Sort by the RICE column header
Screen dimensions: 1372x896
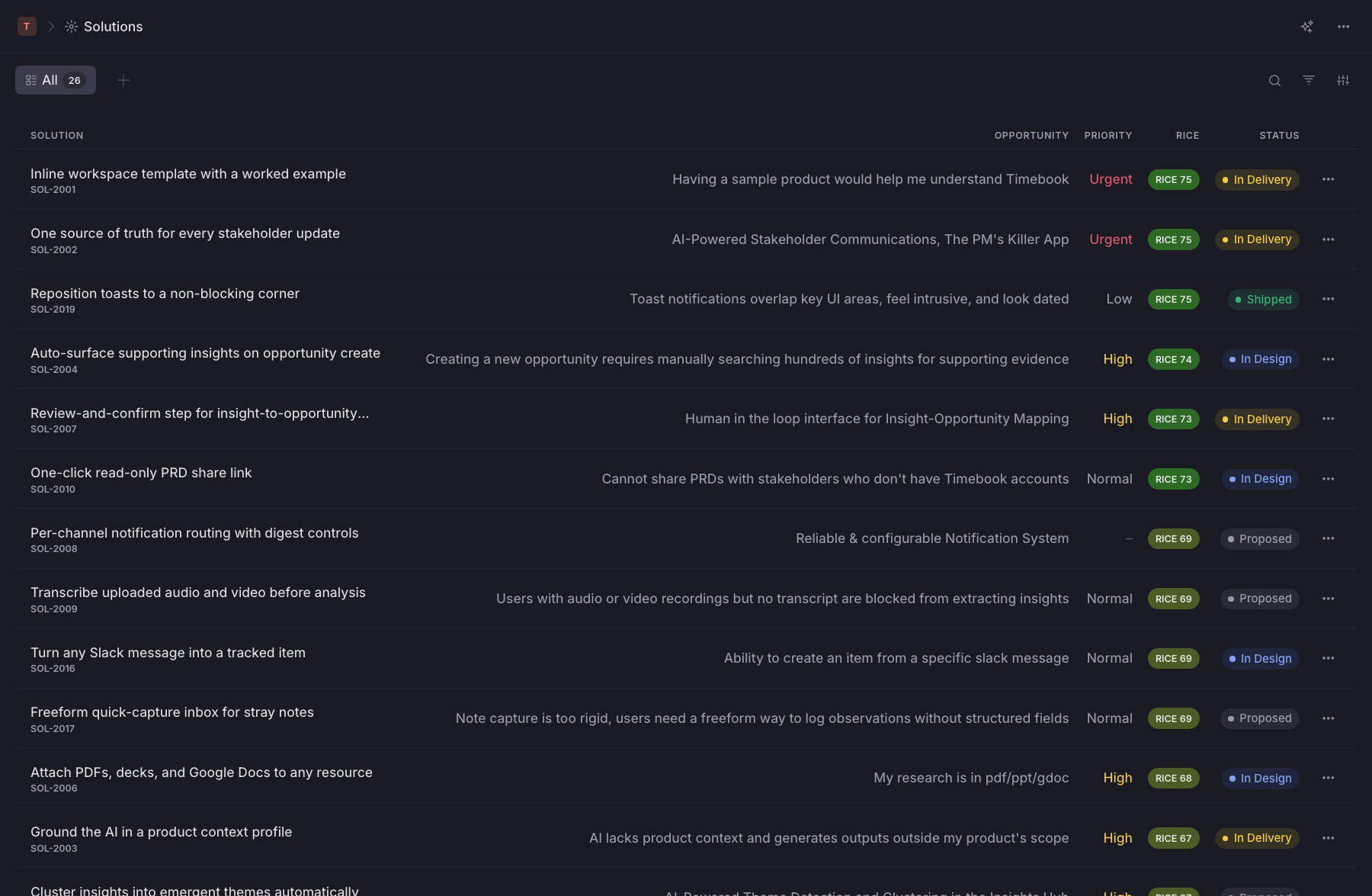click(1188, 136)
